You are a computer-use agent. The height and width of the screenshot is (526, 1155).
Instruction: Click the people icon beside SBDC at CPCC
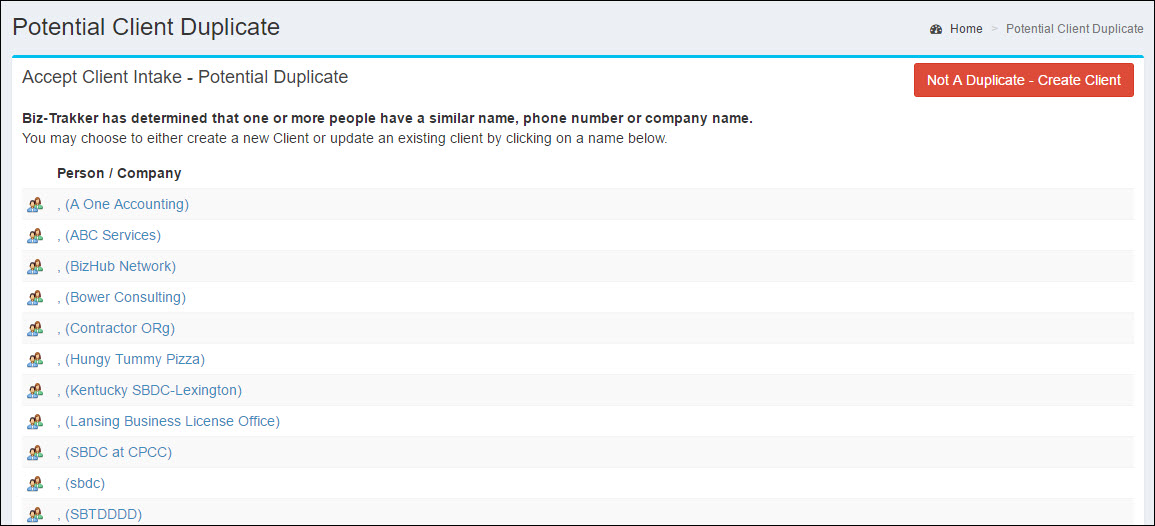35,452
